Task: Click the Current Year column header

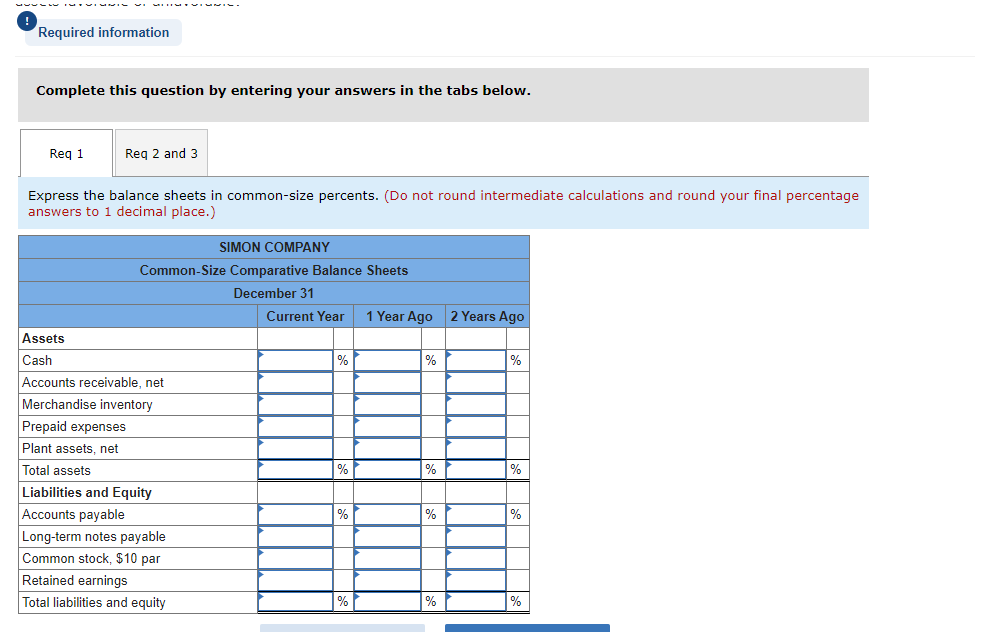Action: pos(306,317)
